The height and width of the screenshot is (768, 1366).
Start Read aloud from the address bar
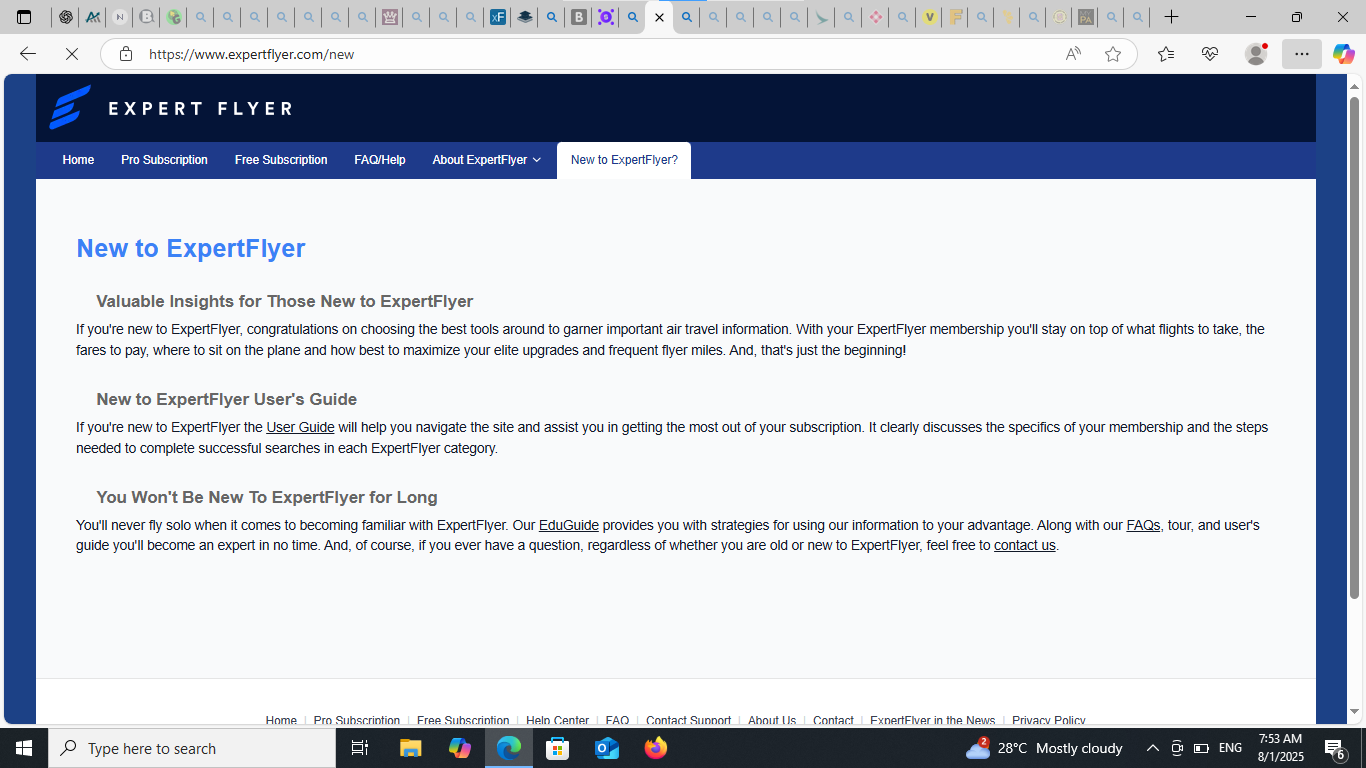(1073, 54)
